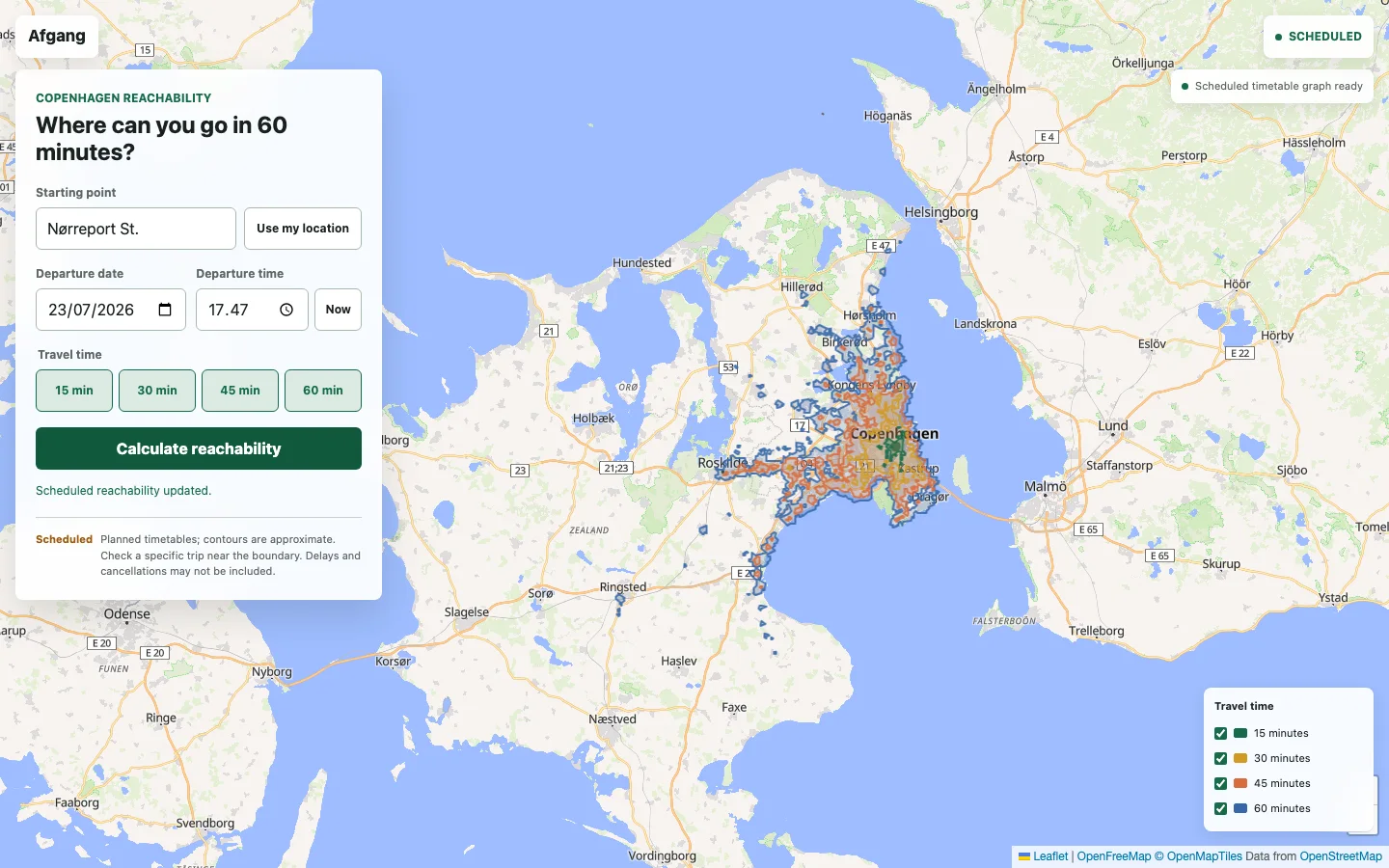This screenshot has width=1389, height=868.
Task: Toggle the 30 minutes legend checkbox
Action: (1221, 758)
